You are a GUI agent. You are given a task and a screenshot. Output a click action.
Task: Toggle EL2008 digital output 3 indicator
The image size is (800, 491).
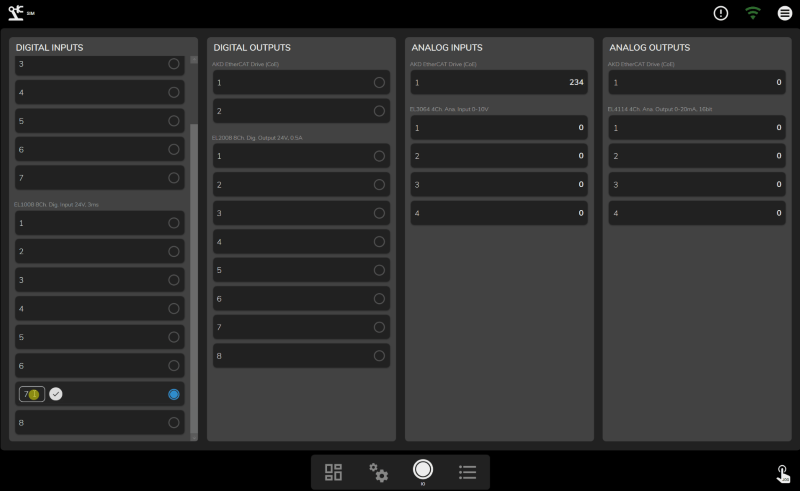tap(379, 213)
